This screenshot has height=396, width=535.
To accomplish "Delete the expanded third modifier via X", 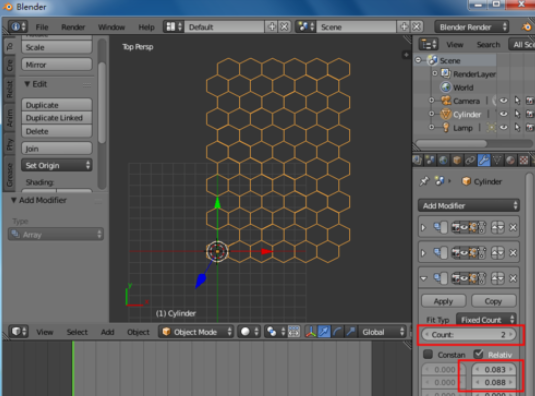I will pyautogui.click(x=513, y=278).
